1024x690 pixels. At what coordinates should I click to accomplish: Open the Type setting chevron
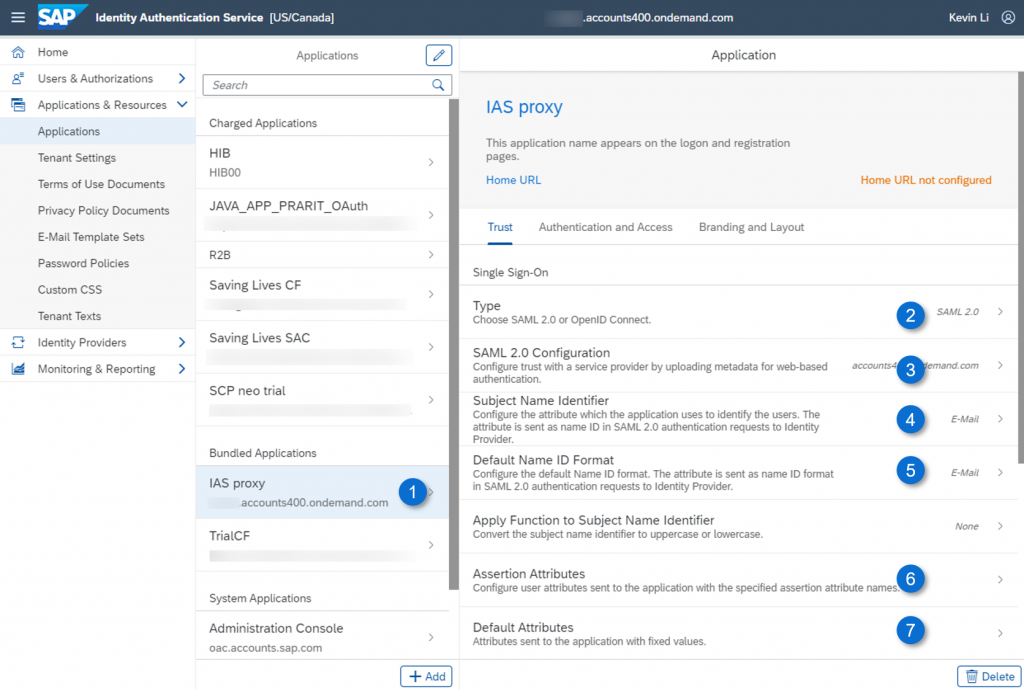point(1000,312)
